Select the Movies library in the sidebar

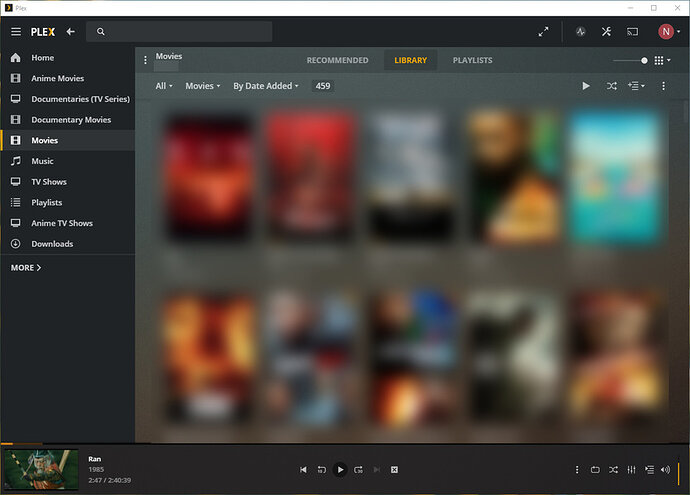pyautogui.click(x=68, y=140)
